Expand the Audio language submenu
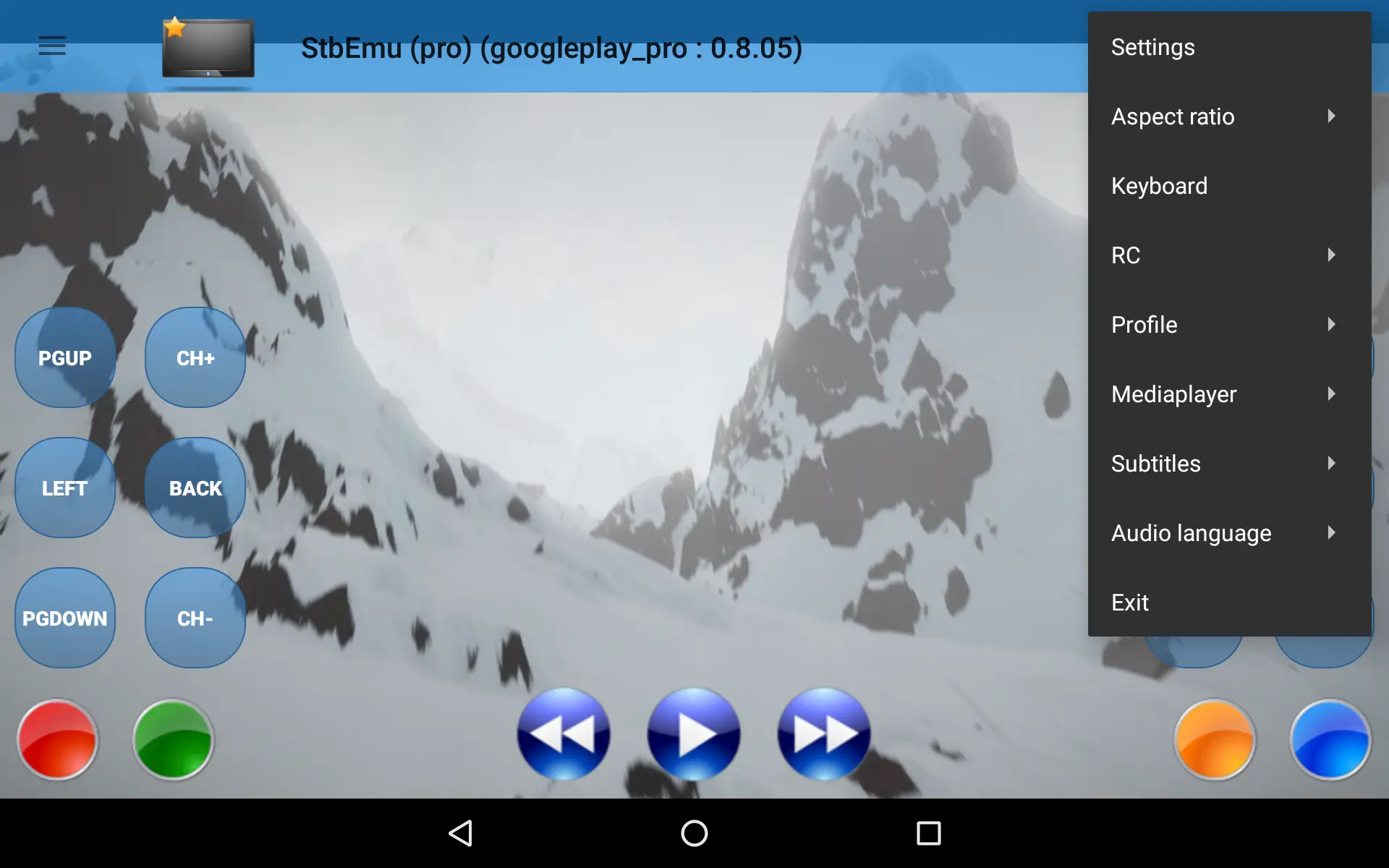The height and width of the screenshot is (868, 1389). pos(1225,533)
